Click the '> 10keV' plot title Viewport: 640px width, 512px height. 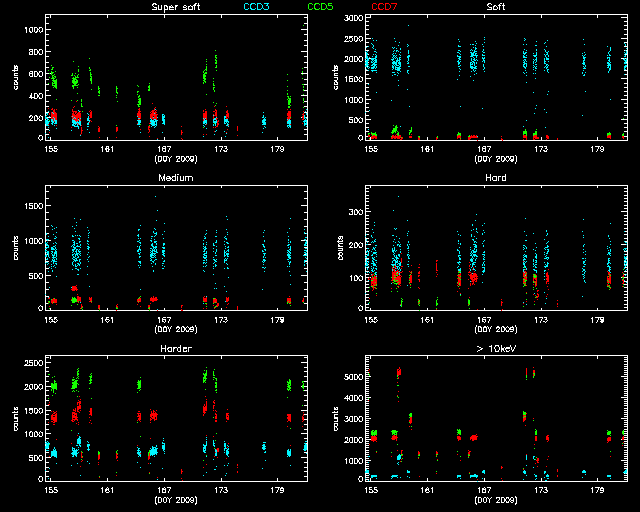point(495,348)
